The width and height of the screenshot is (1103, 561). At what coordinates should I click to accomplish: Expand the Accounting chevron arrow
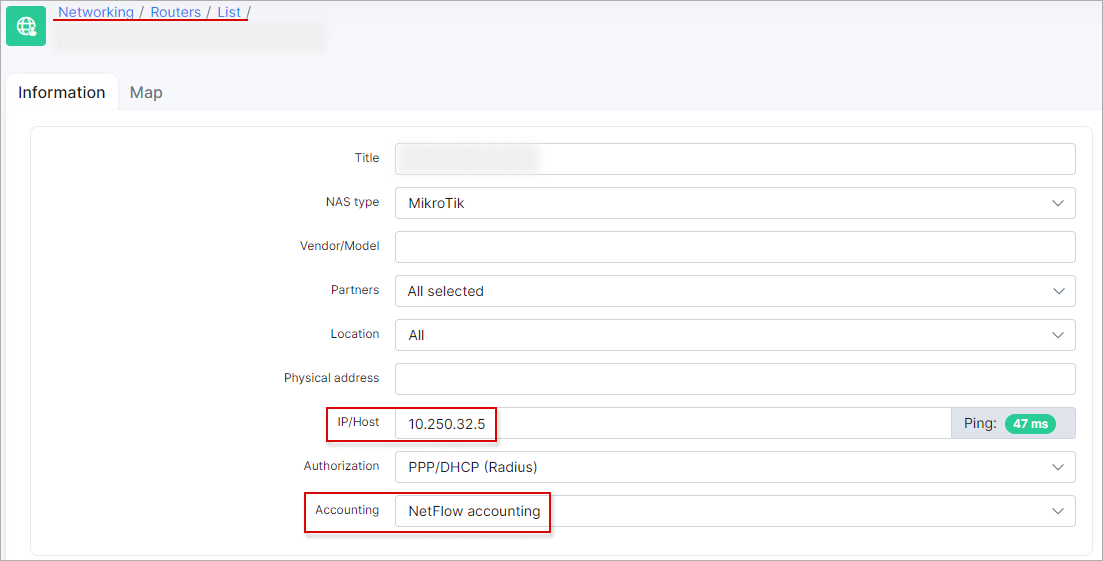[x=1058, y=511]
